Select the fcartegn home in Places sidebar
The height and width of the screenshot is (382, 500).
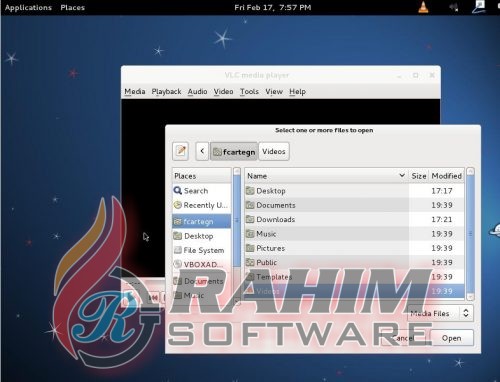(x=201, y=221)
